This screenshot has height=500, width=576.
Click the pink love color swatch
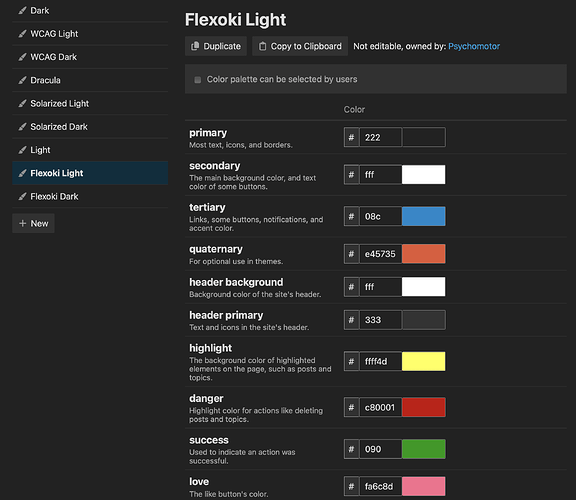click(x=424, y=486)
